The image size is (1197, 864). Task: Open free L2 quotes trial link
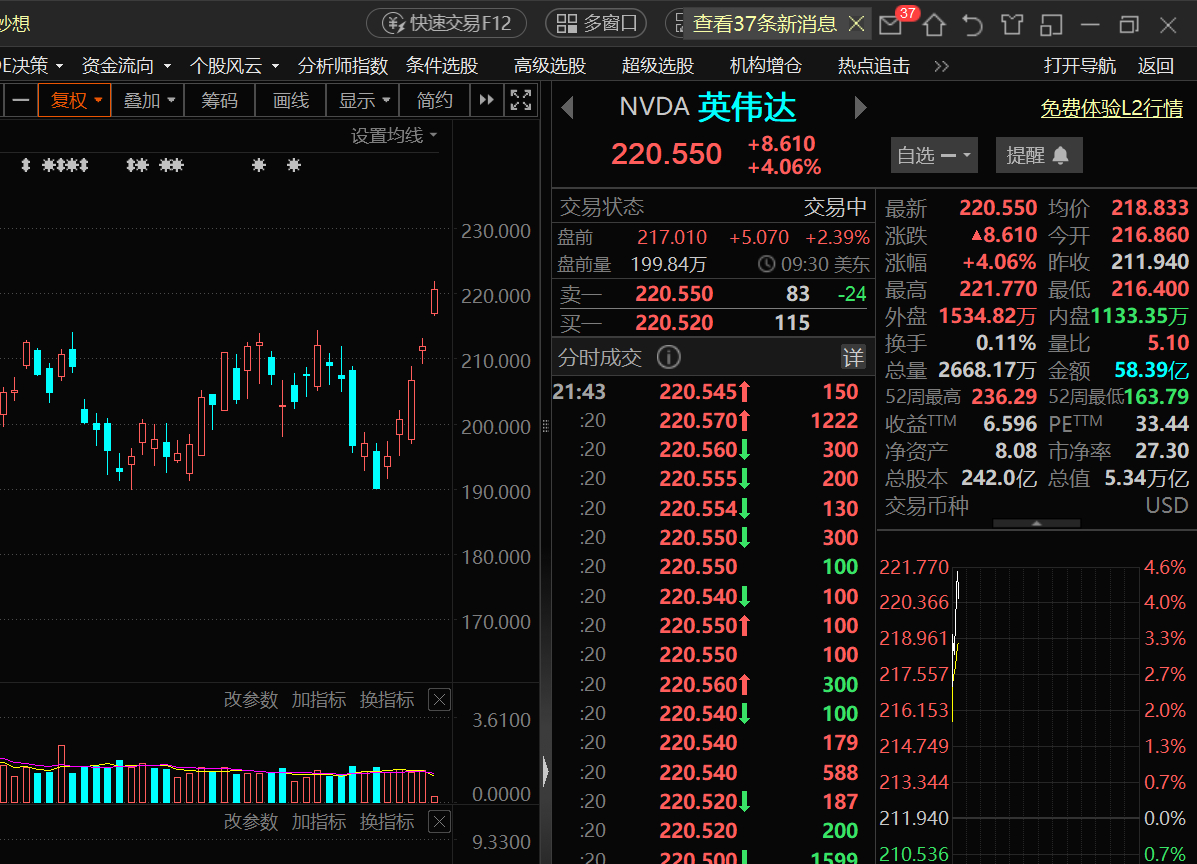[x=1112, y=108]
